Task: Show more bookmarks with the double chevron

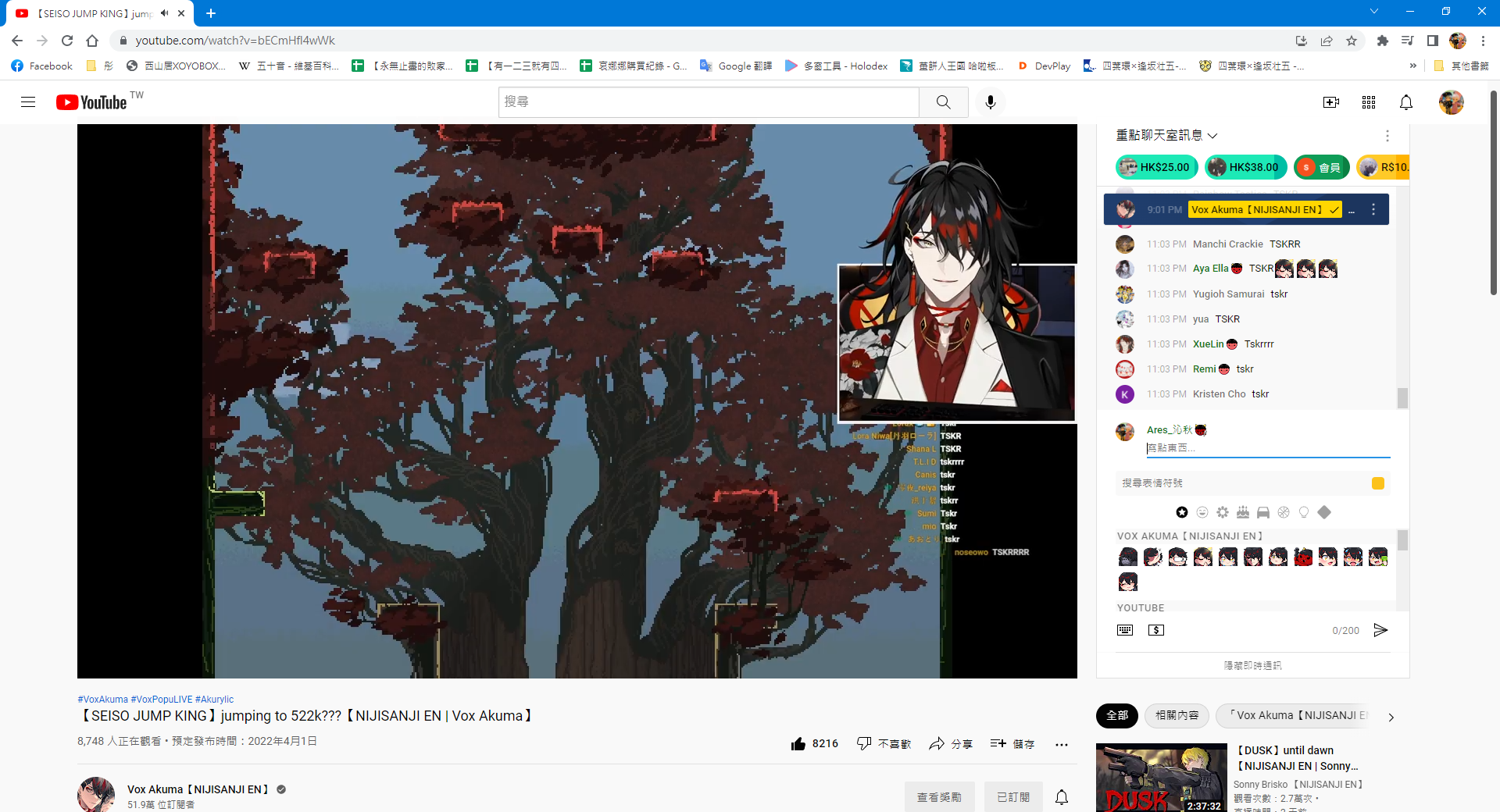Action: (x=1412, y=66)
